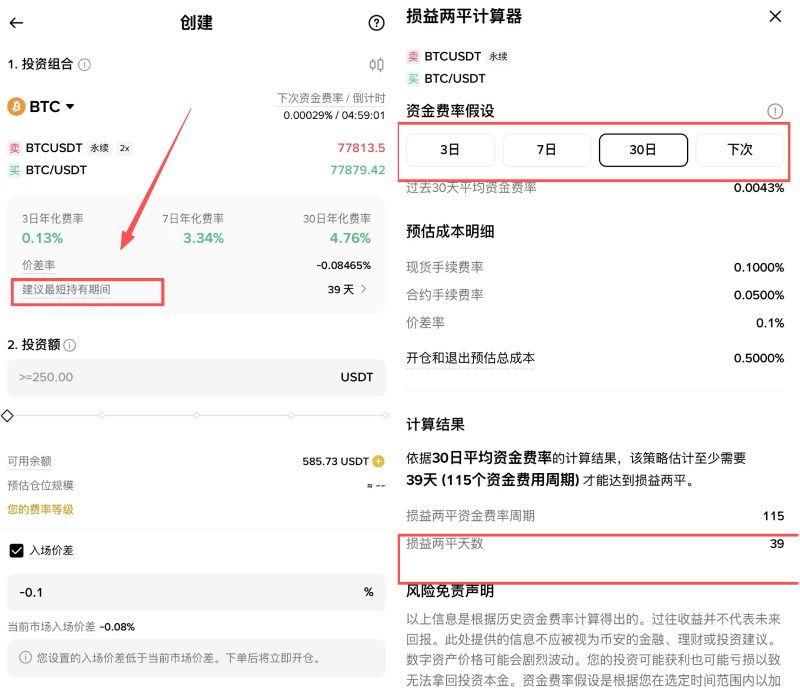Screen dimensions: 800x698
Task: Click the 永续 label next to BTCUSDT
Action: (x=99, y=147)
